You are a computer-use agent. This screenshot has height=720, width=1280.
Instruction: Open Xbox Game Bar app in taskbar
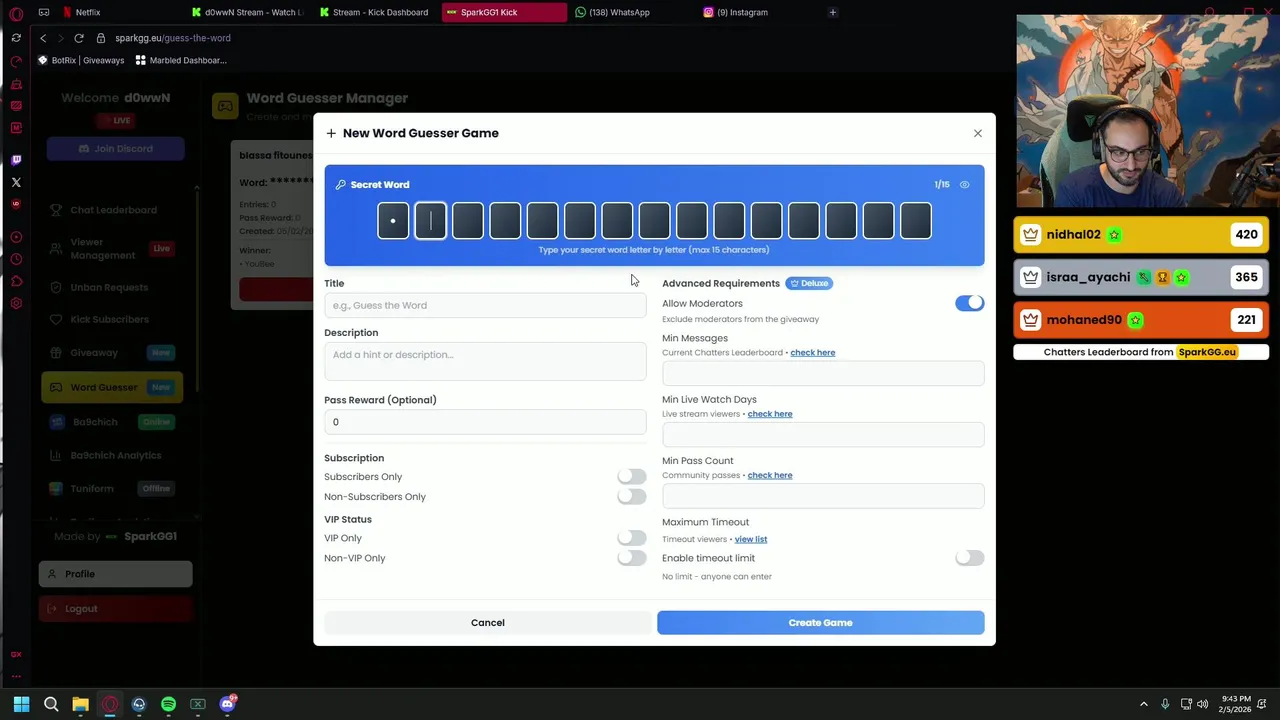click(198, 704)
